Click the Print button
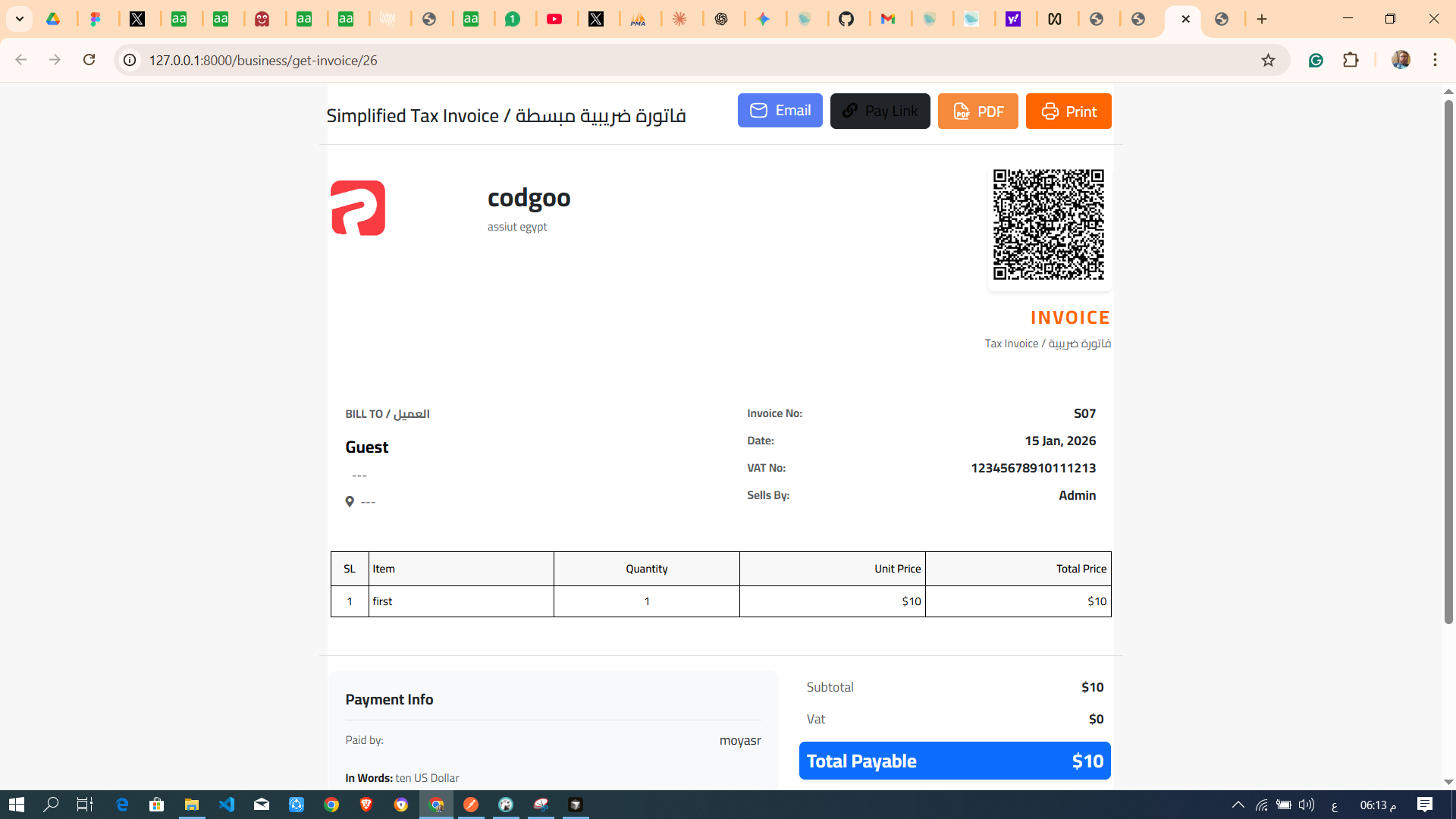This screenshot has width=1456, height=819. 1068,111
